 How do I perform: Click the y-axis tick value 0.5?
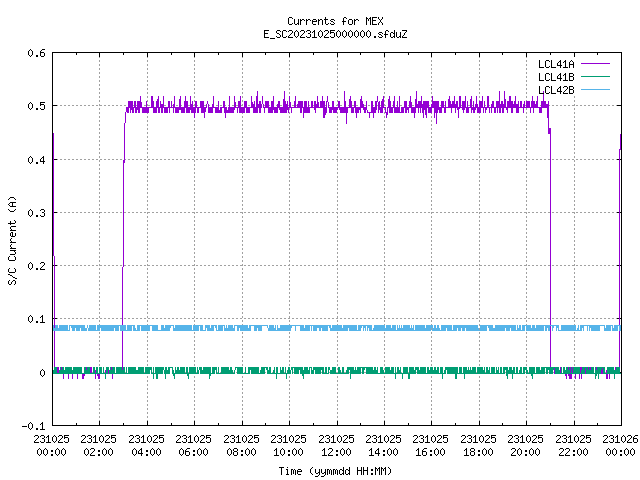[x=37, y=106]
